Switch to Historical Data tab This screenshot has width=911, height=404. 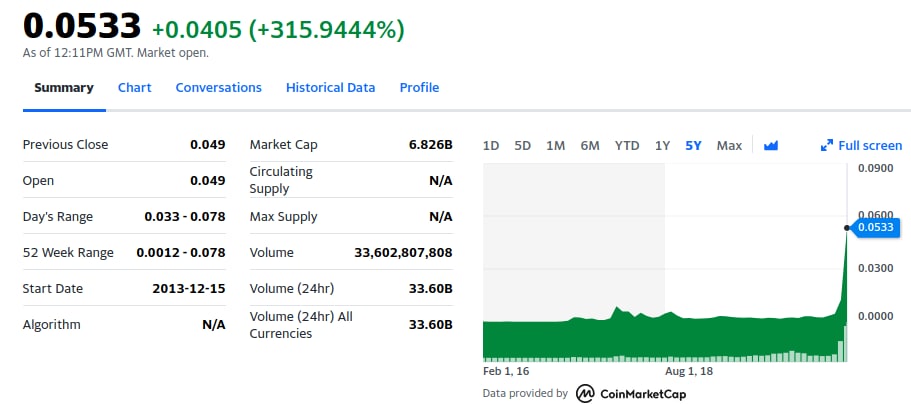[331, 88]
